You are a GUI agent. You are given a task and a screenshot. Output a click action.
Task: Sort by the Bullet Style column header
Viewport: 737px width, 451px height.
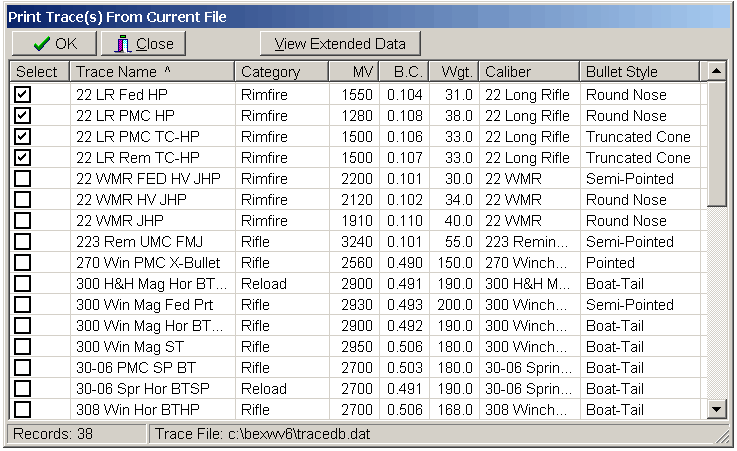click(640, 71)
